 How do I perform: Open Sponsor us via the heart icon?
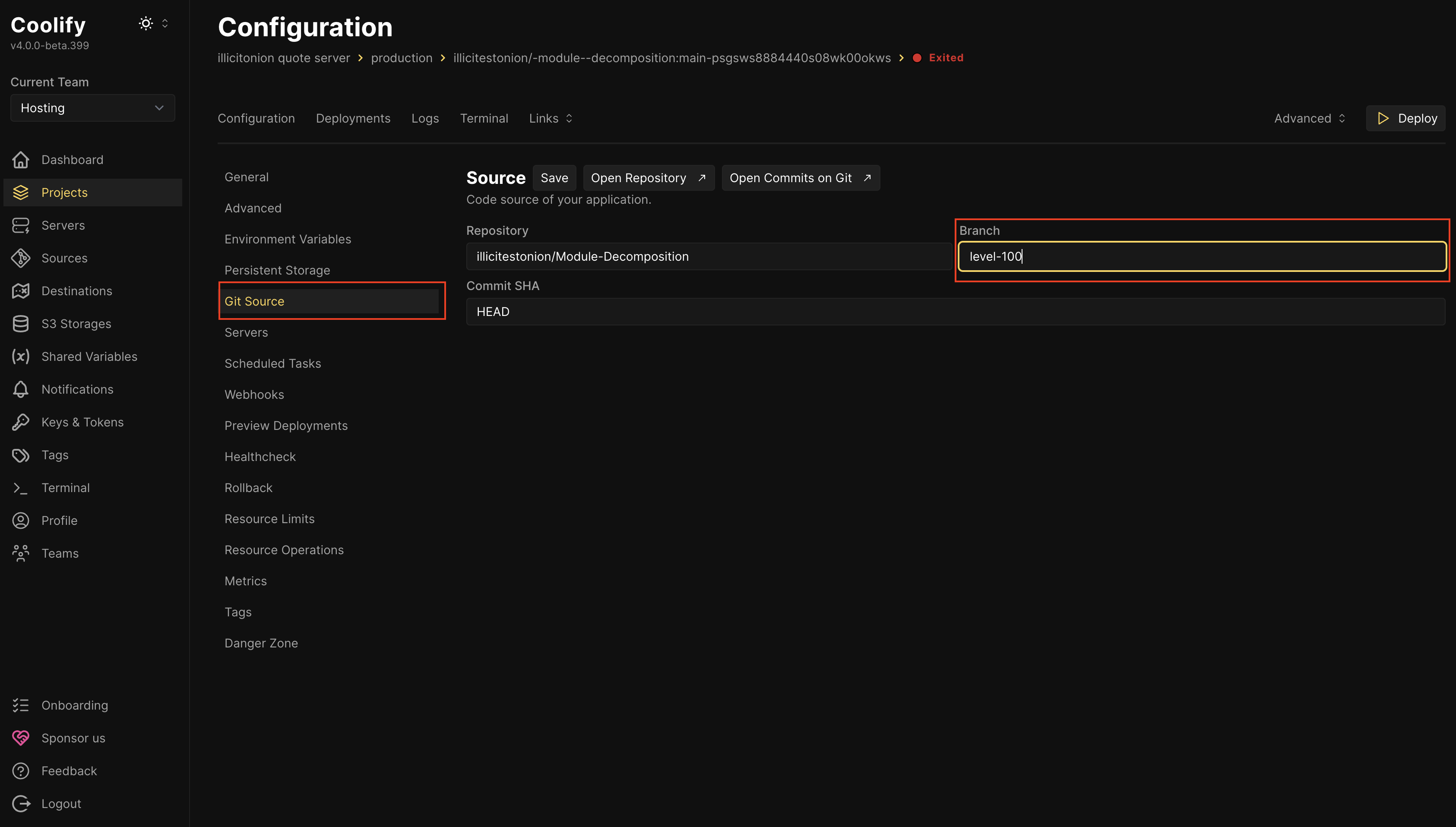20,738
